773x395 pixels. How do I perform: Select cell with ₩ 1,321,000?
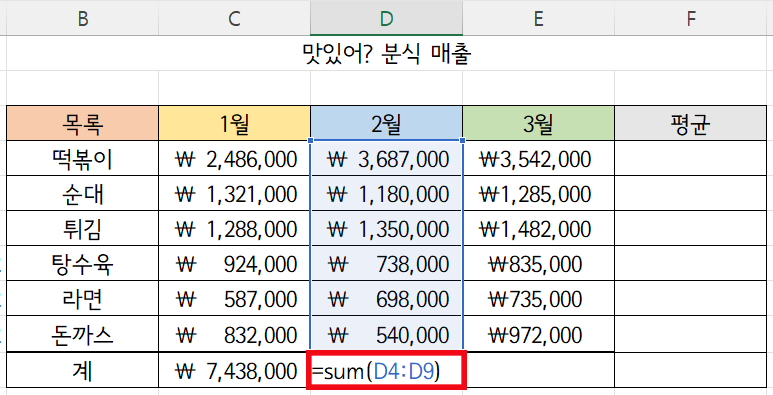tap(234, 193)
